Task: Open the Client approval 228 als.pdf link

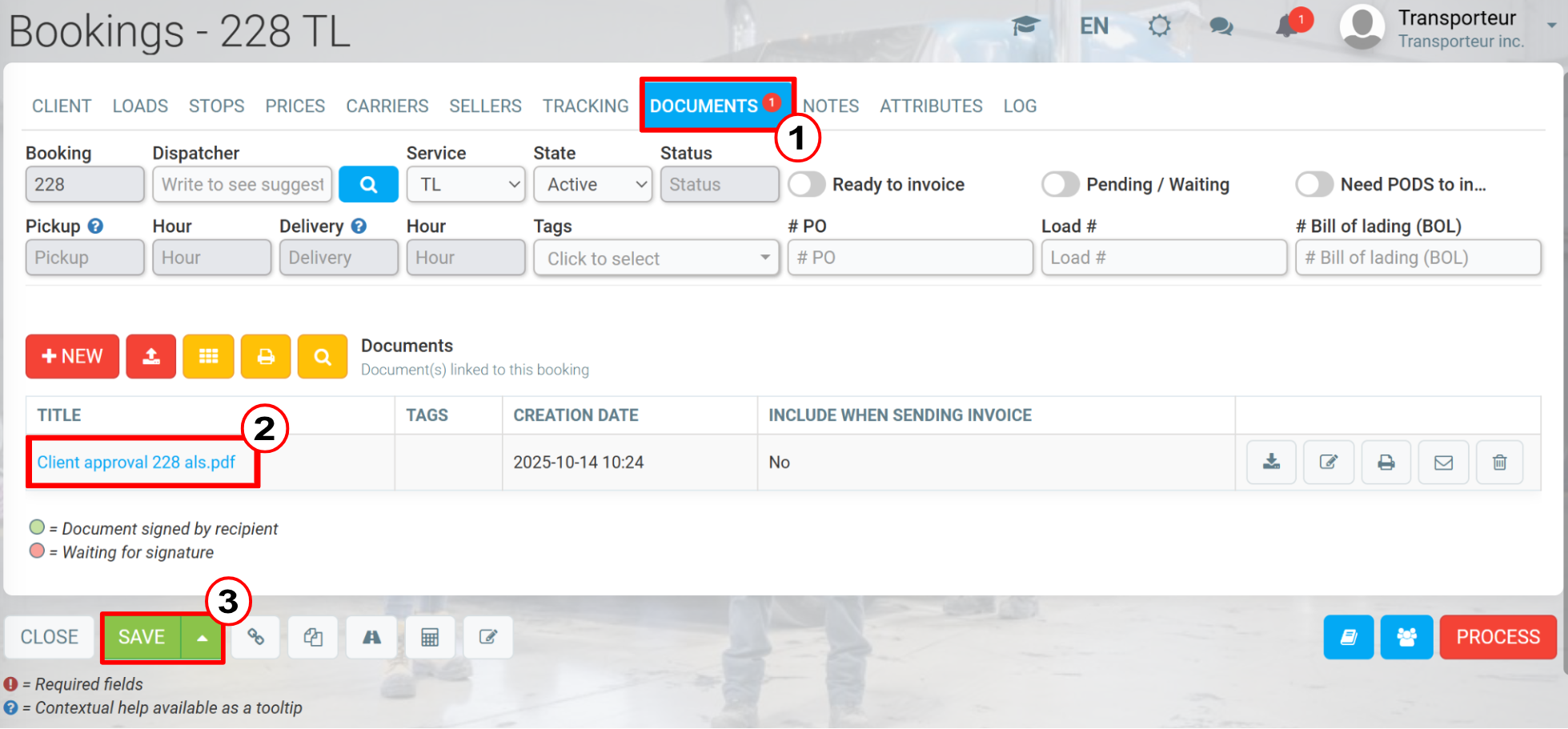Action: (x=136, y=462)
